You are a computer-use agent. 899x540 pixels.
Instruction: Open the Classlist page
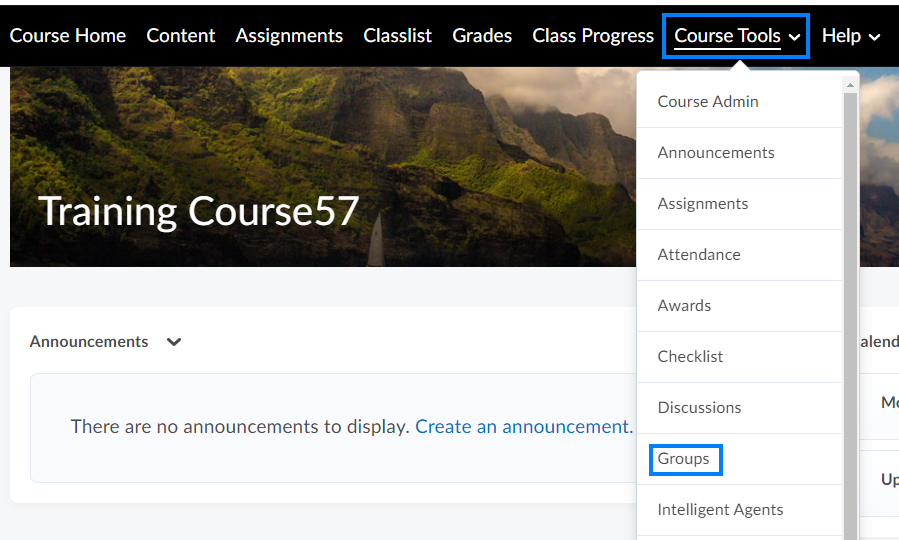(398, 36)
